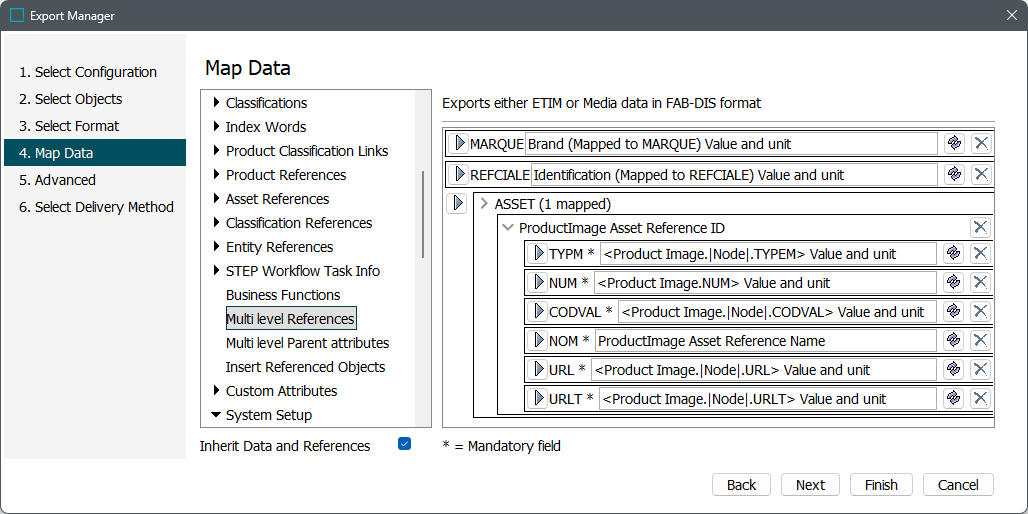This screenshot has width=1028, height=514.
Task: Uncheck Inherit Data and References checkbox
Action: (x=404, y=444)
